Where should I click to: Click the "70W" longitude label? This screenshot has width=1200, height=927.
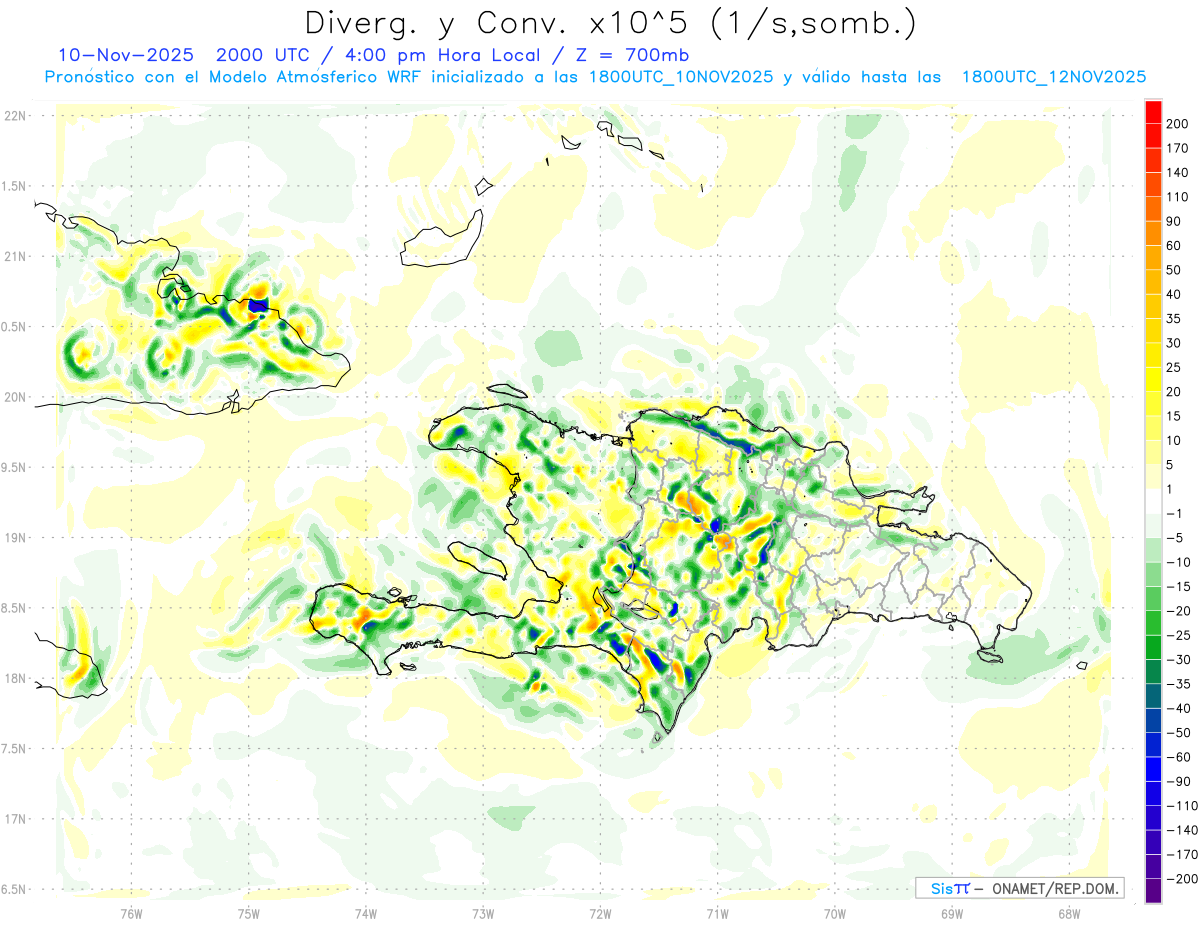[835, 912]
